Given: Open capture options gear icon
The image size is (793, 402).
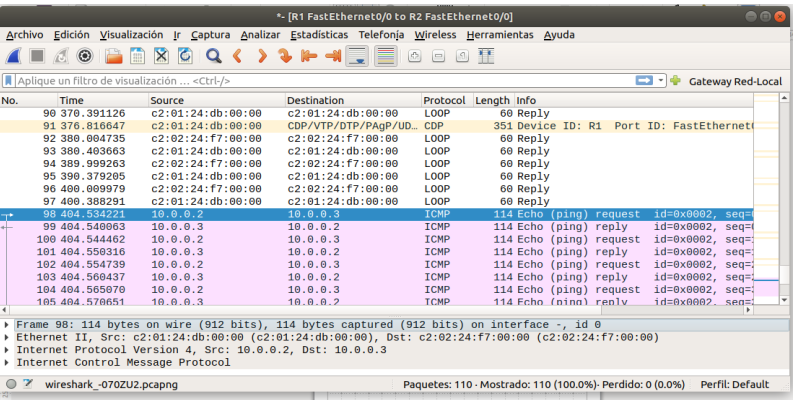Looking at the screenshot, I should tap(84, 56).
